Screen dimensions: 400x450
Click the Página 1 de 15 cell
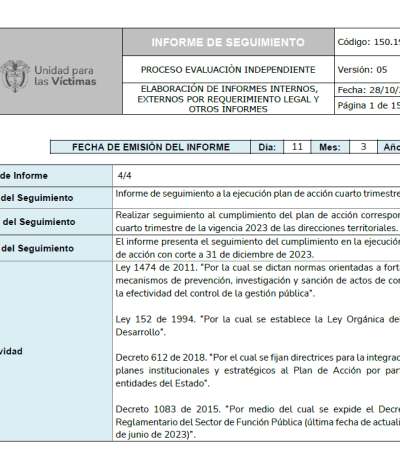[x=367, y=106]
